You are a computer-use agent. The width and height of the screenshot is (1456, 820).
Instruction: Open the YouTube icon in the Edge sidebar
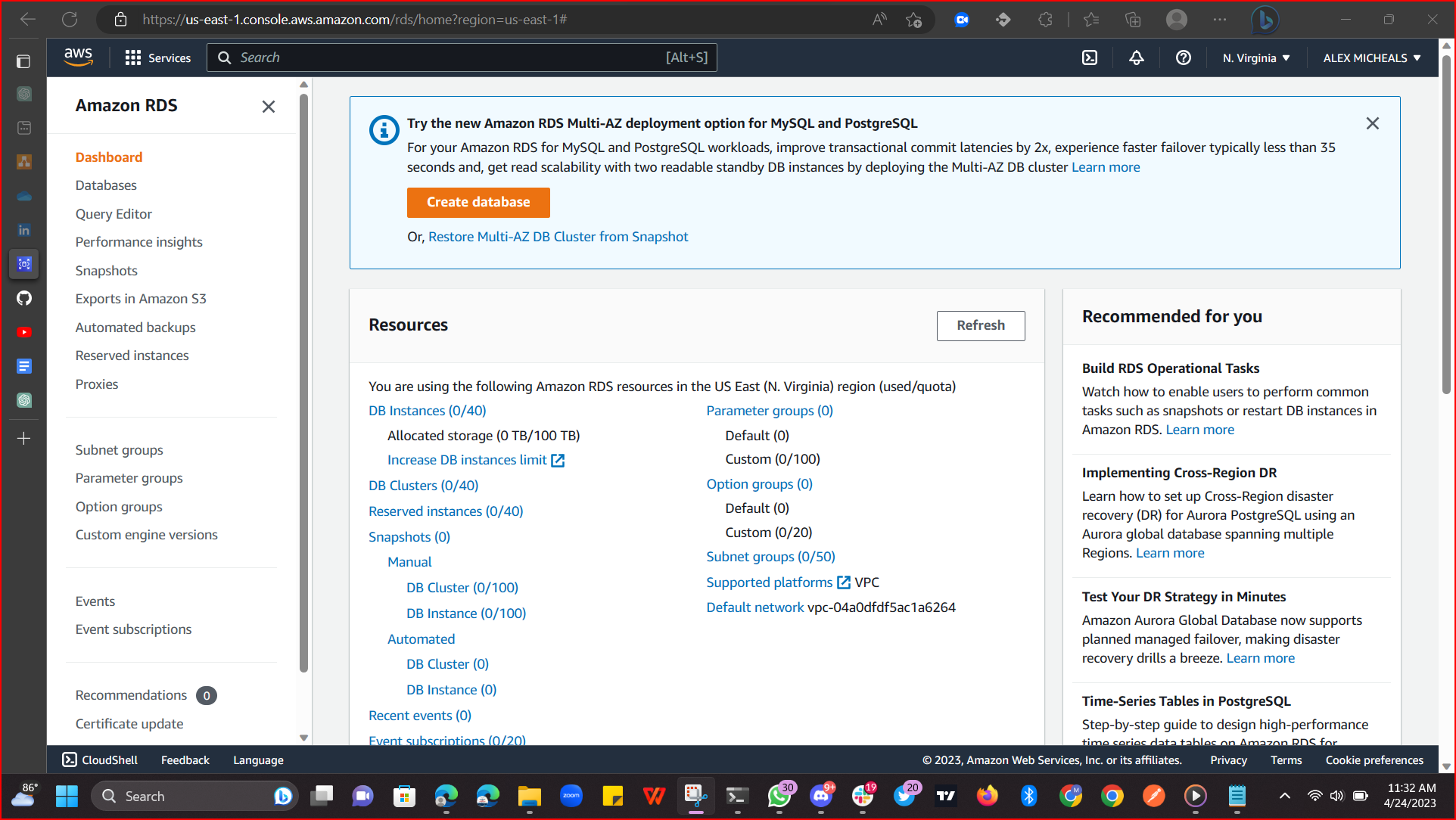[23, 331]
